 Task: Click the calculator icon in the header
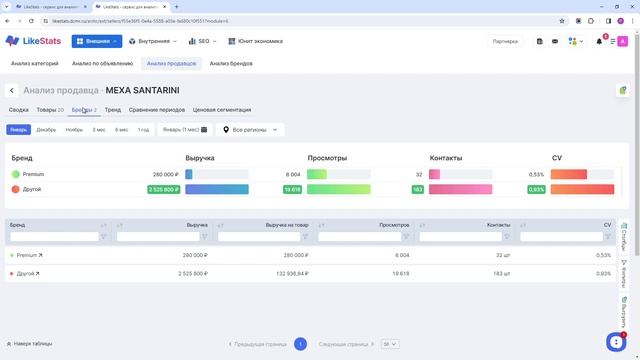tap(540, 41)
